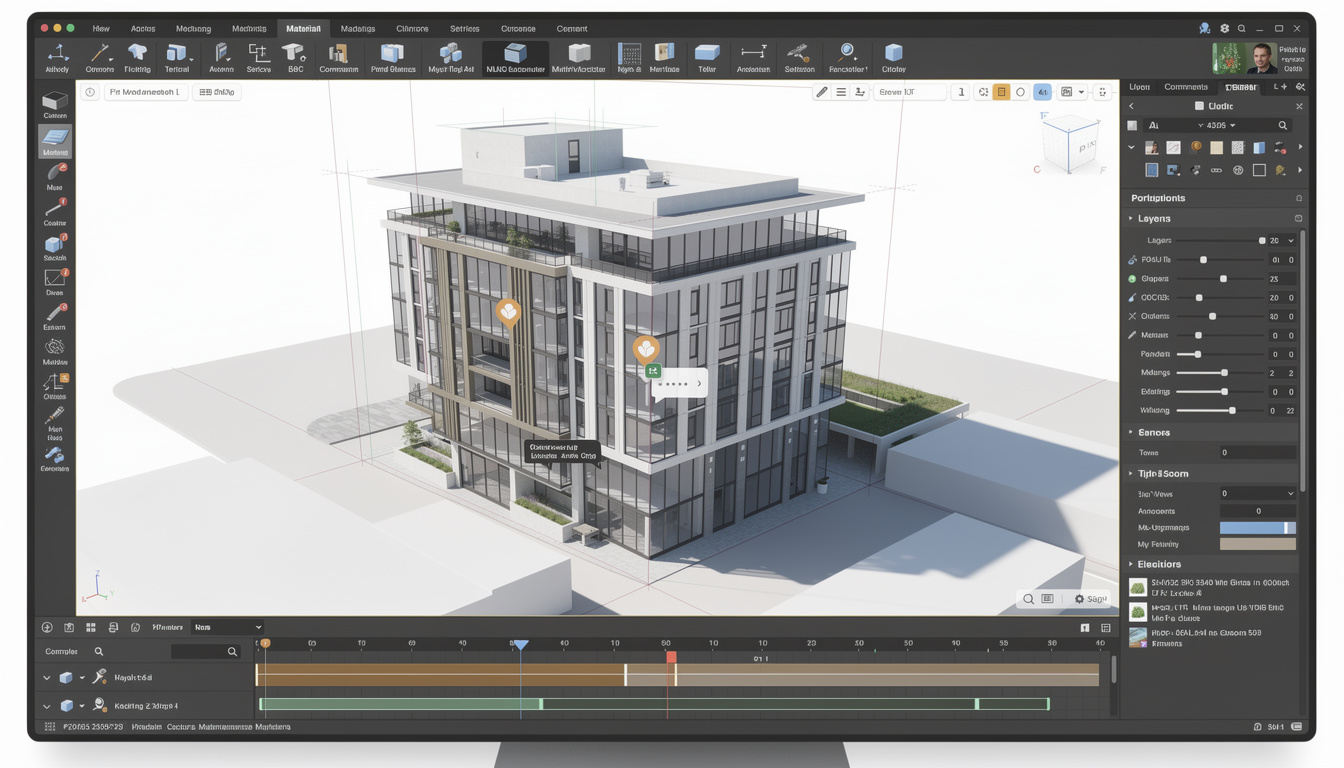The width and height of the screenshot is (1344, 768).
Task: Click the Toller blue slab tool
Action: (x=707, y=57)
